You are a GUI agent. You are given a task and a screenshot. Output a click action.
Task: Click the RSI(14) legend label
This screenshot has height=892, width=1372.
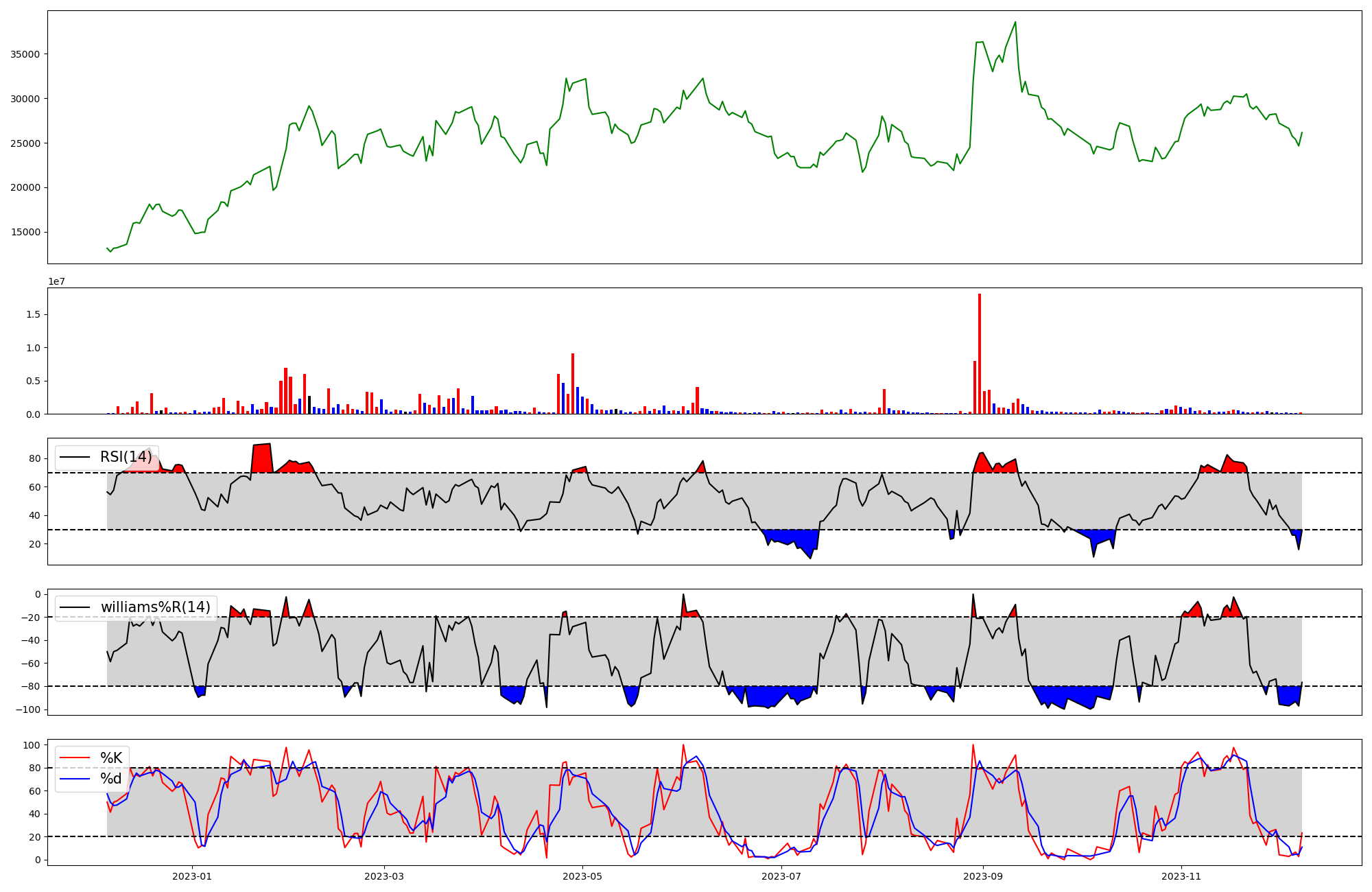coord(126,457)
